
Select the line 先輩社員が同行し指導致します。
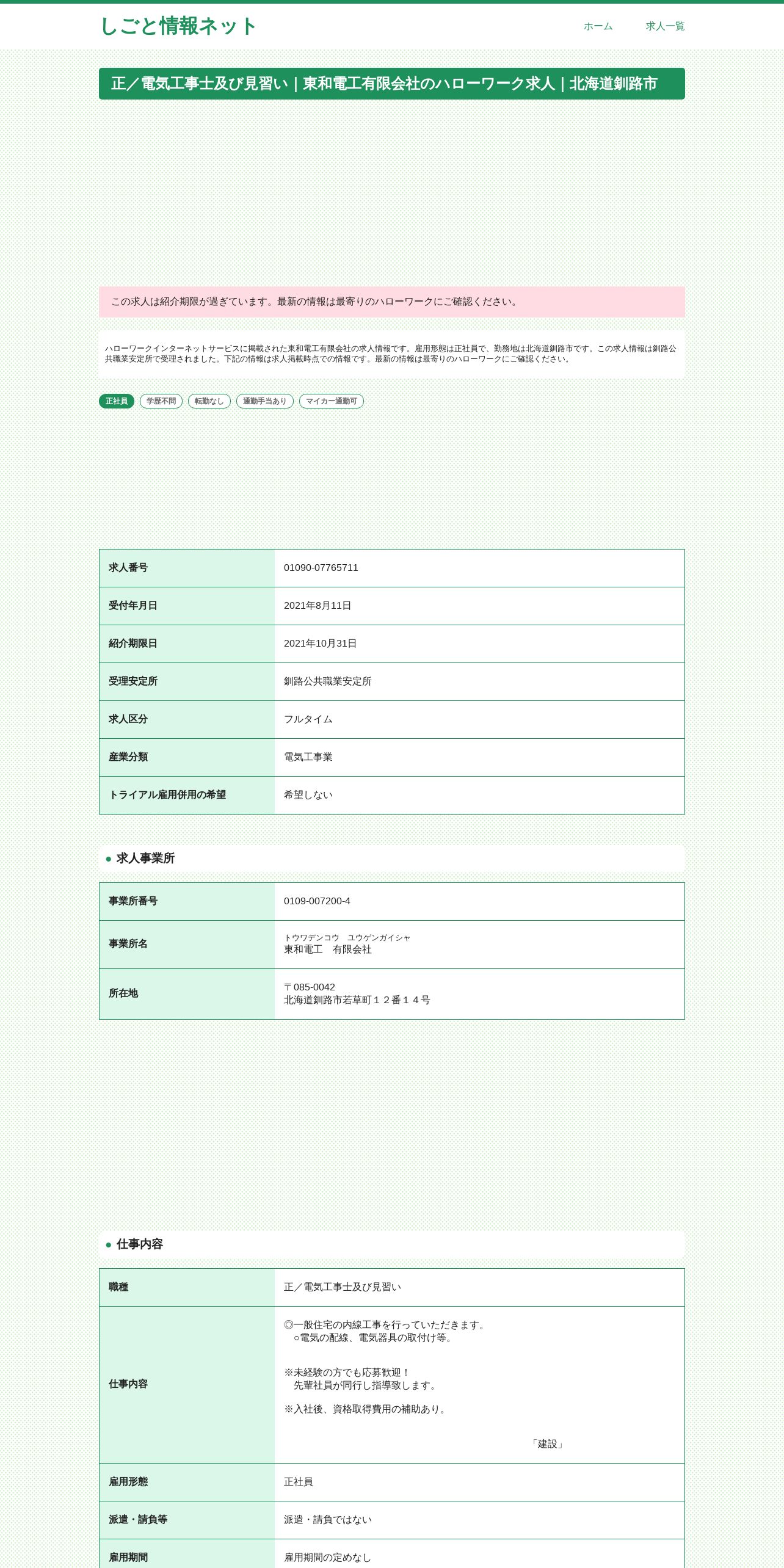[366, 1385]
